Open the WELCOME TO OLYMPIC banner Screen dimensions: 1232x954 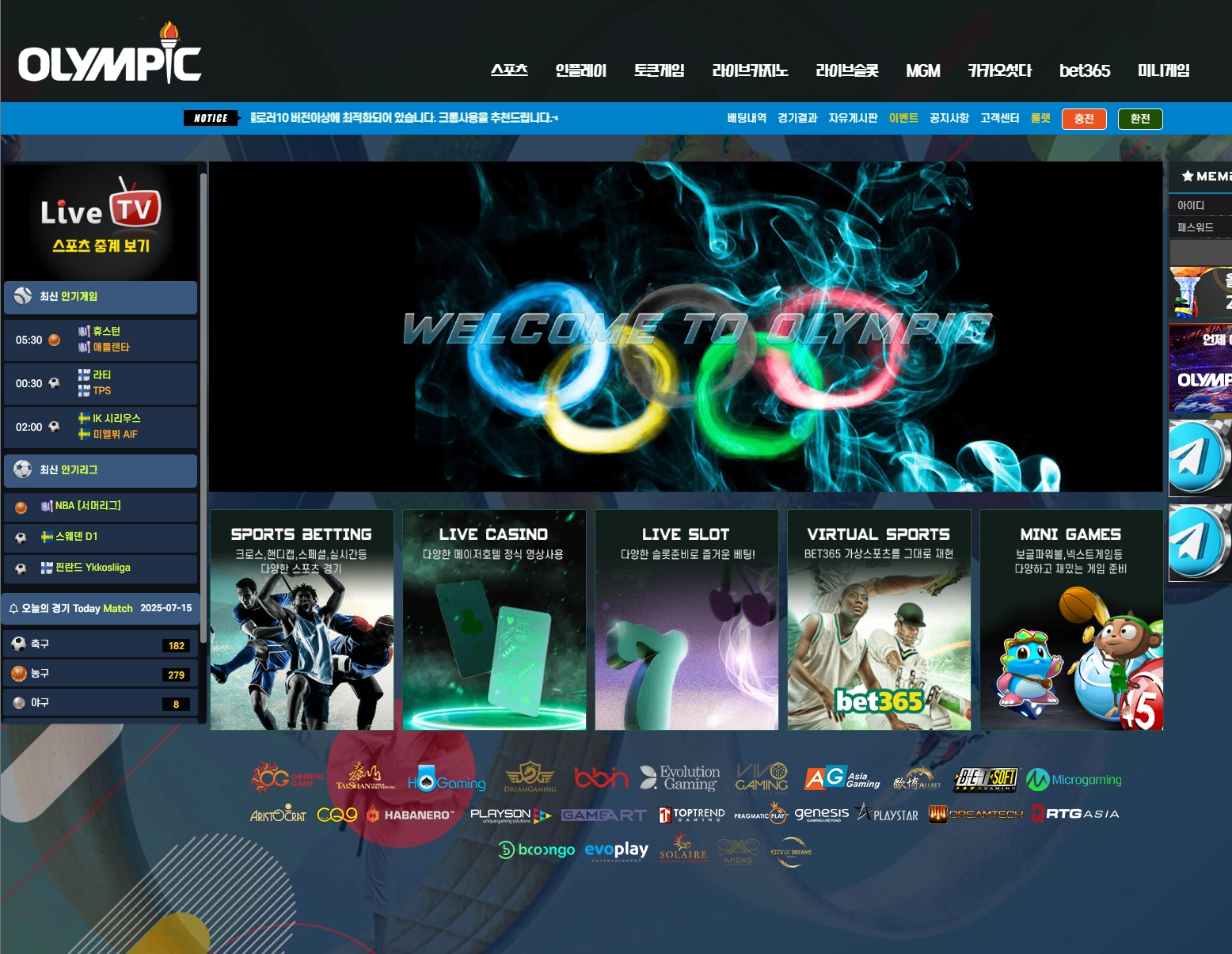pyautogui.click(x=686, y=327)
